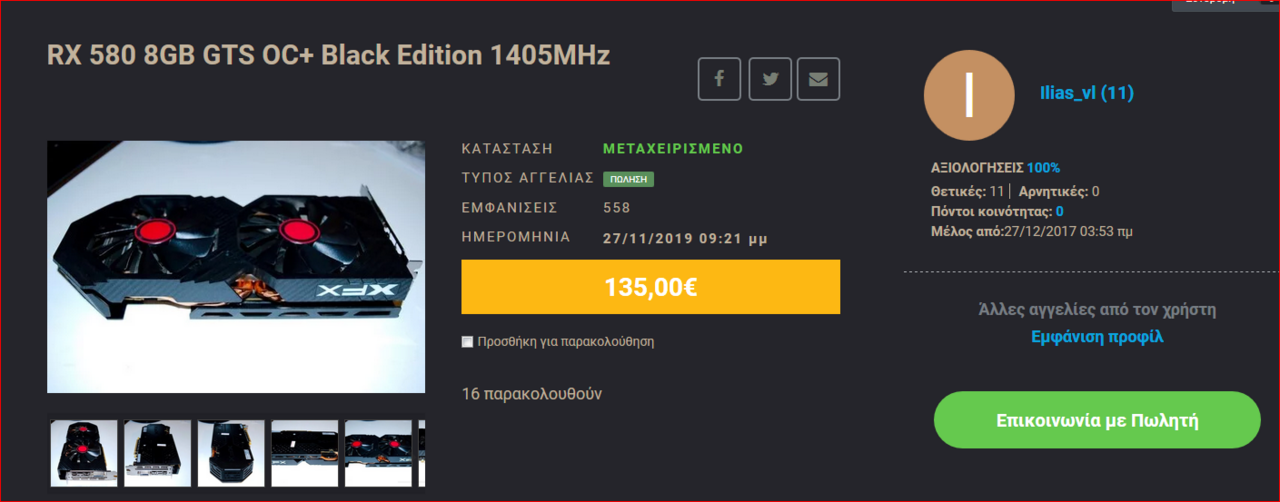This screenshot has width=1280, height=502.
Task: Click the 100% rating link
Action: (x=1043, y=168)
